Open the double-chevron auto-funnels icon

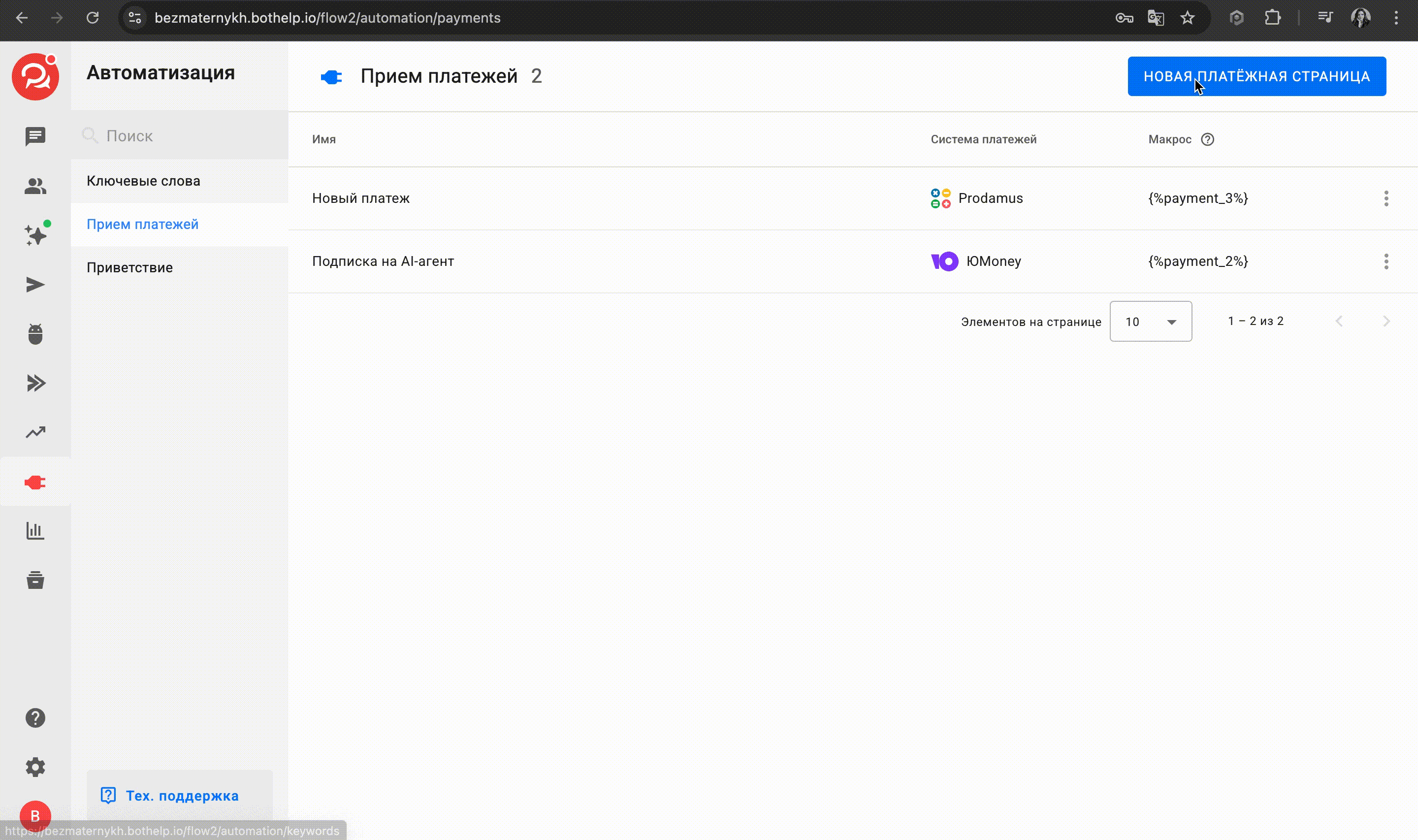click(35, 383)
